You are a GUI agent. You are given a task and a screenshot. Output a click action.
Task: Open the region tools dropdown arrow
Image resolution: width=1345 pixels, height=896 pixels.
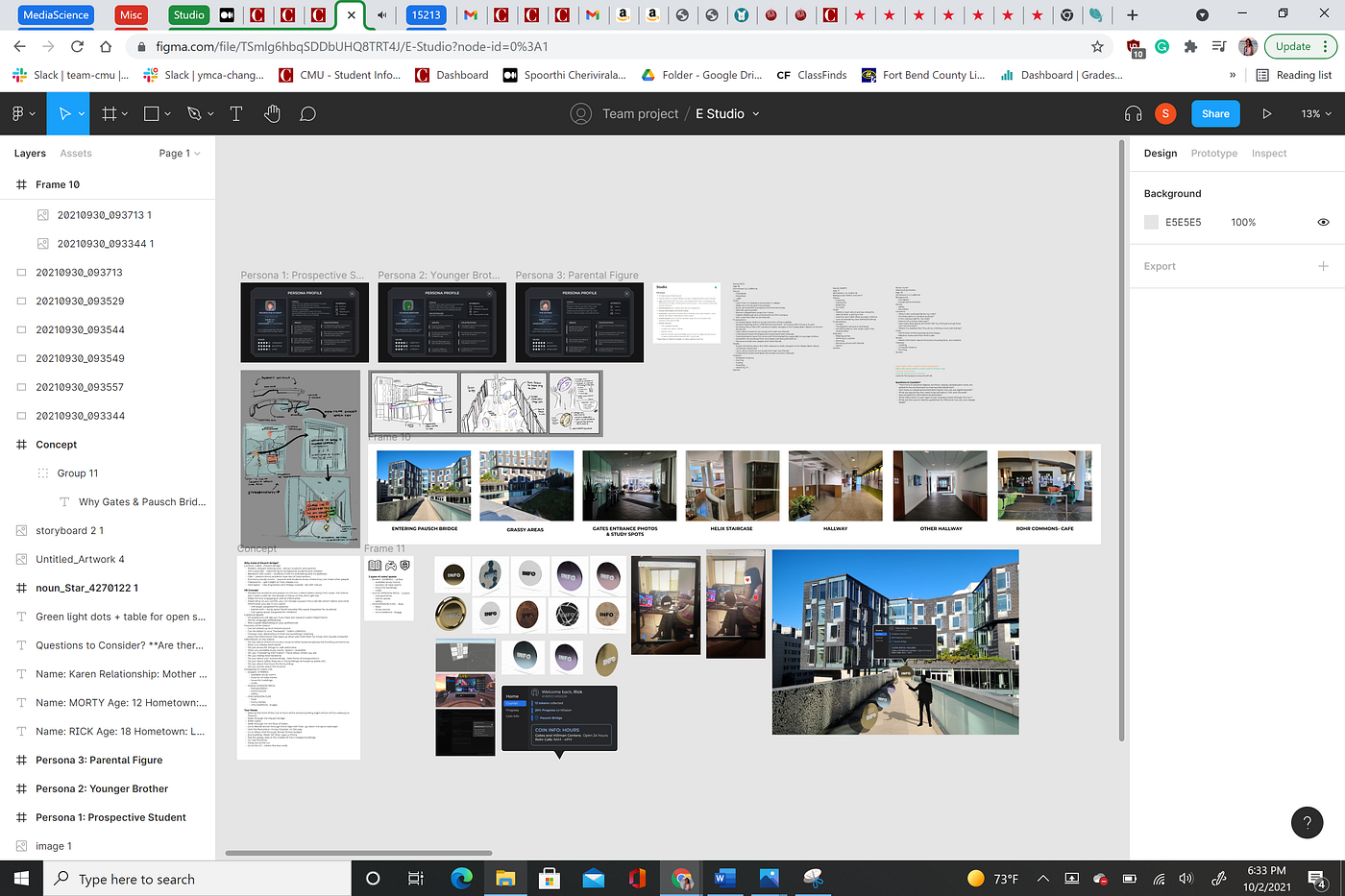[126, 113]
